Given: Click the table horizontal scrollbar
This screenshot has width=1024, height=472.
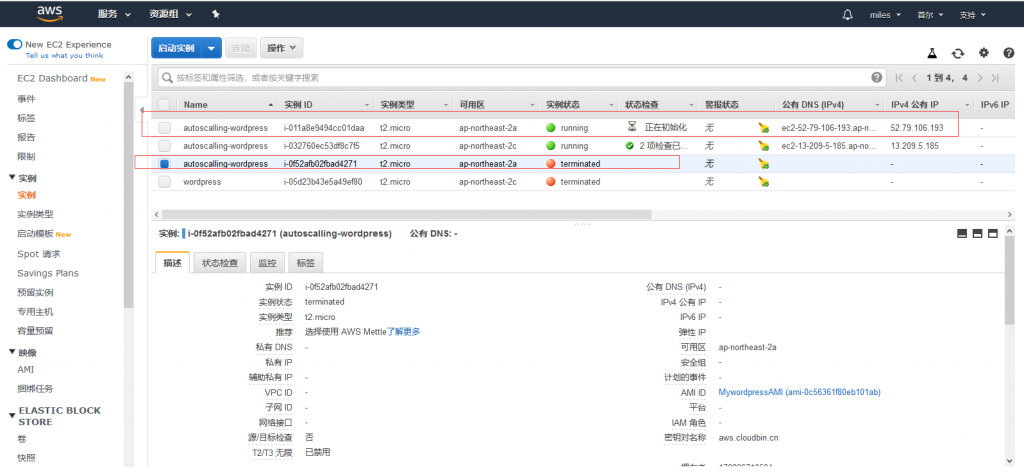Looking at the screenshot, I should point(406,214).
